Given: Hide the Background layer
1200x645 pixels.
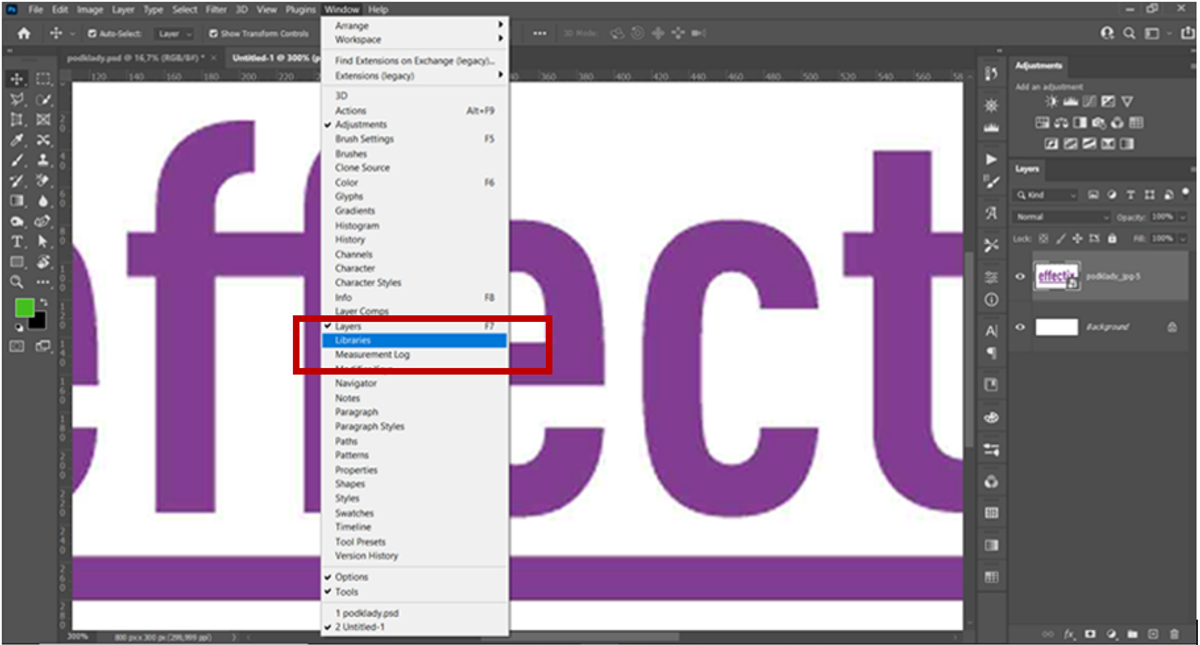Looking at the screenshot, I should (1020, 327).
